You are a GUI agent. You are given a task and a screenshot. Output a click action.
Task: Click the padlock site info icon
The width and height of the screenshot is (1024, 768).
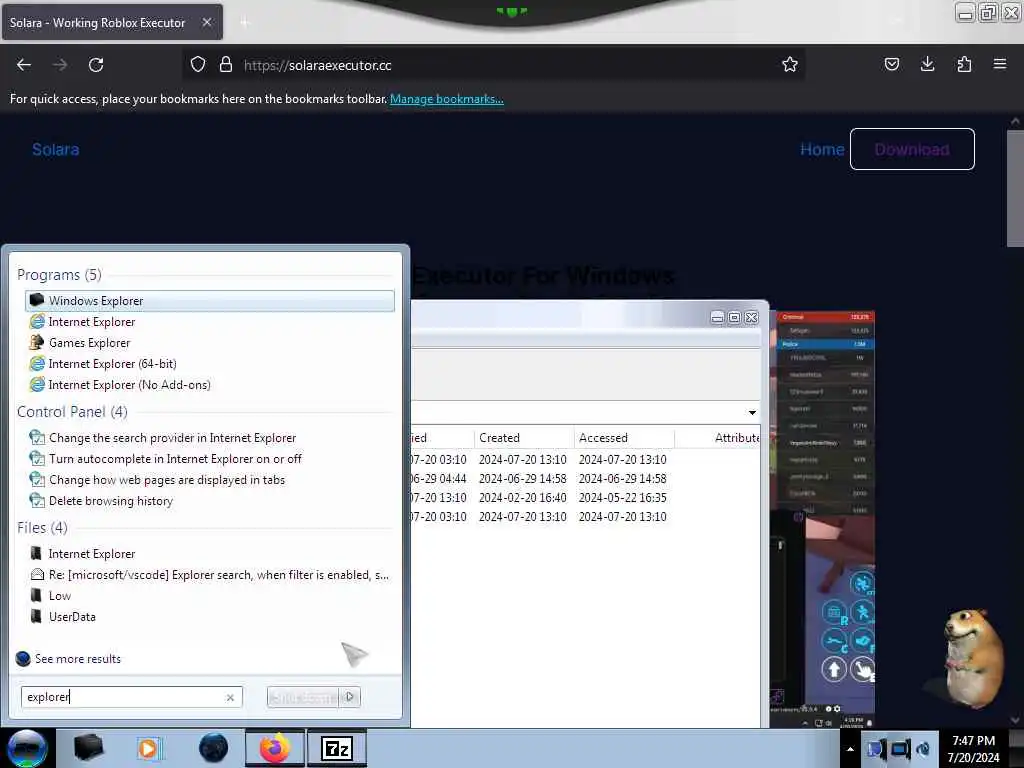226,65
